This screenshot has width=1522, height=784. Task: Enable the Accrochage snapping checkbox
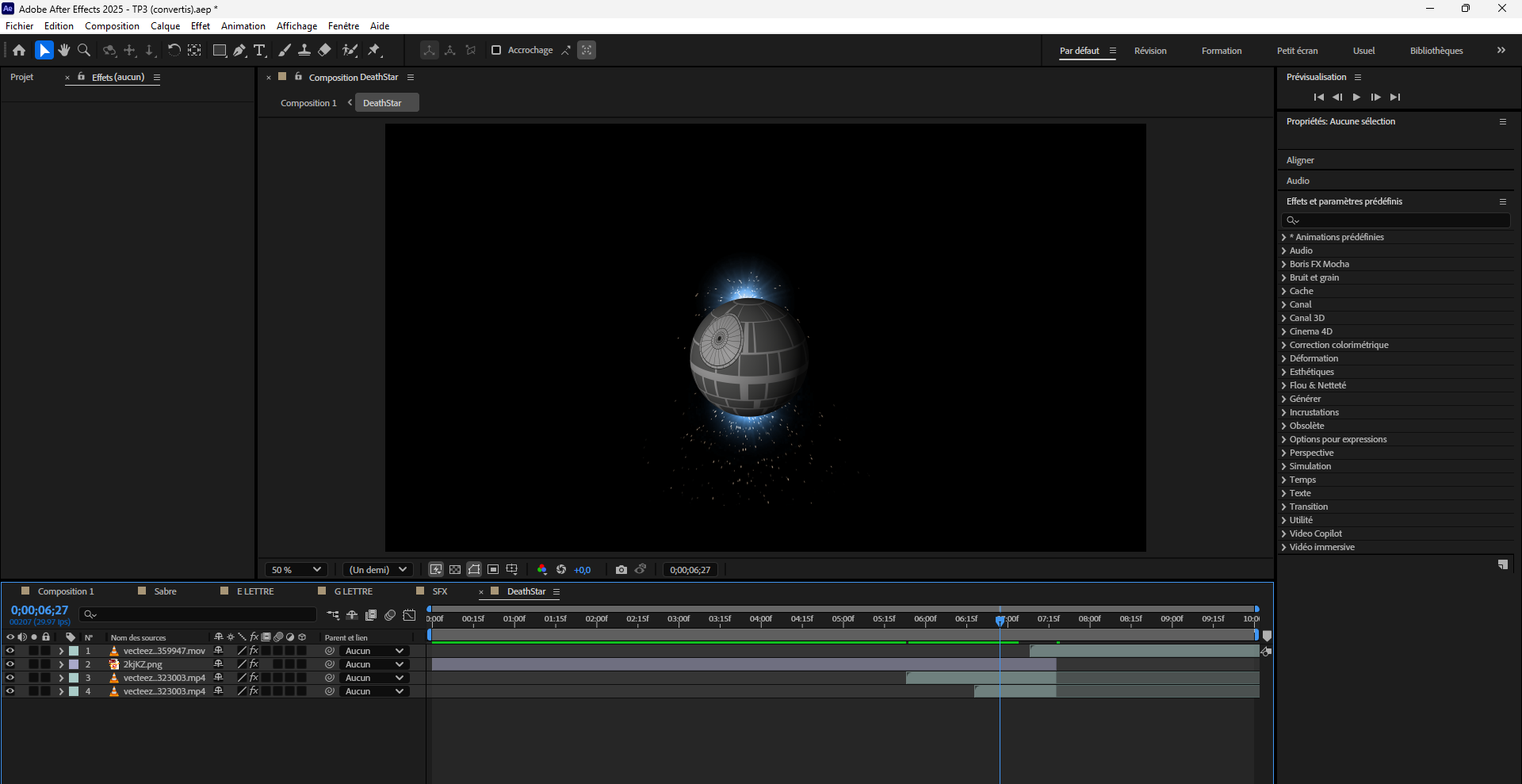click(496, 50)
